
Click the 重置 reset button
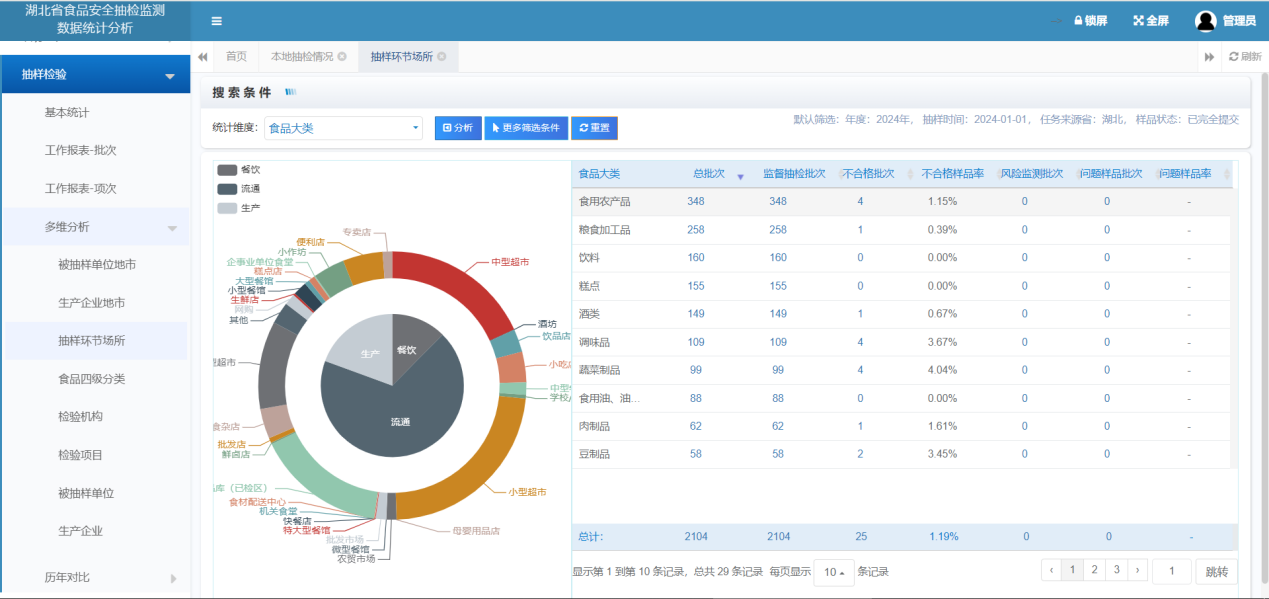pos(594,128)
